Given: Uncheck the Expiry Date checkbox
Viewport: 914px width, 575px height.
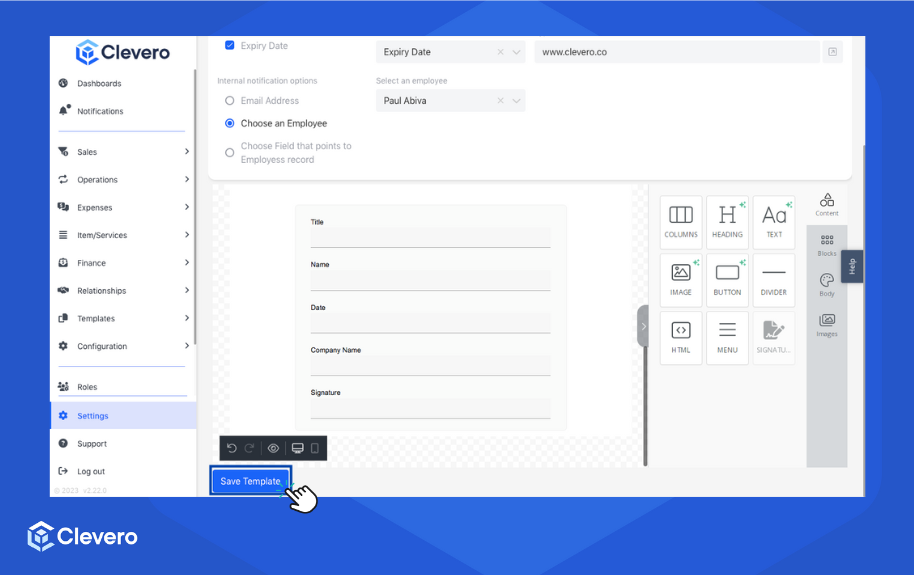Looking at the screenshot, I should [230, 45].
